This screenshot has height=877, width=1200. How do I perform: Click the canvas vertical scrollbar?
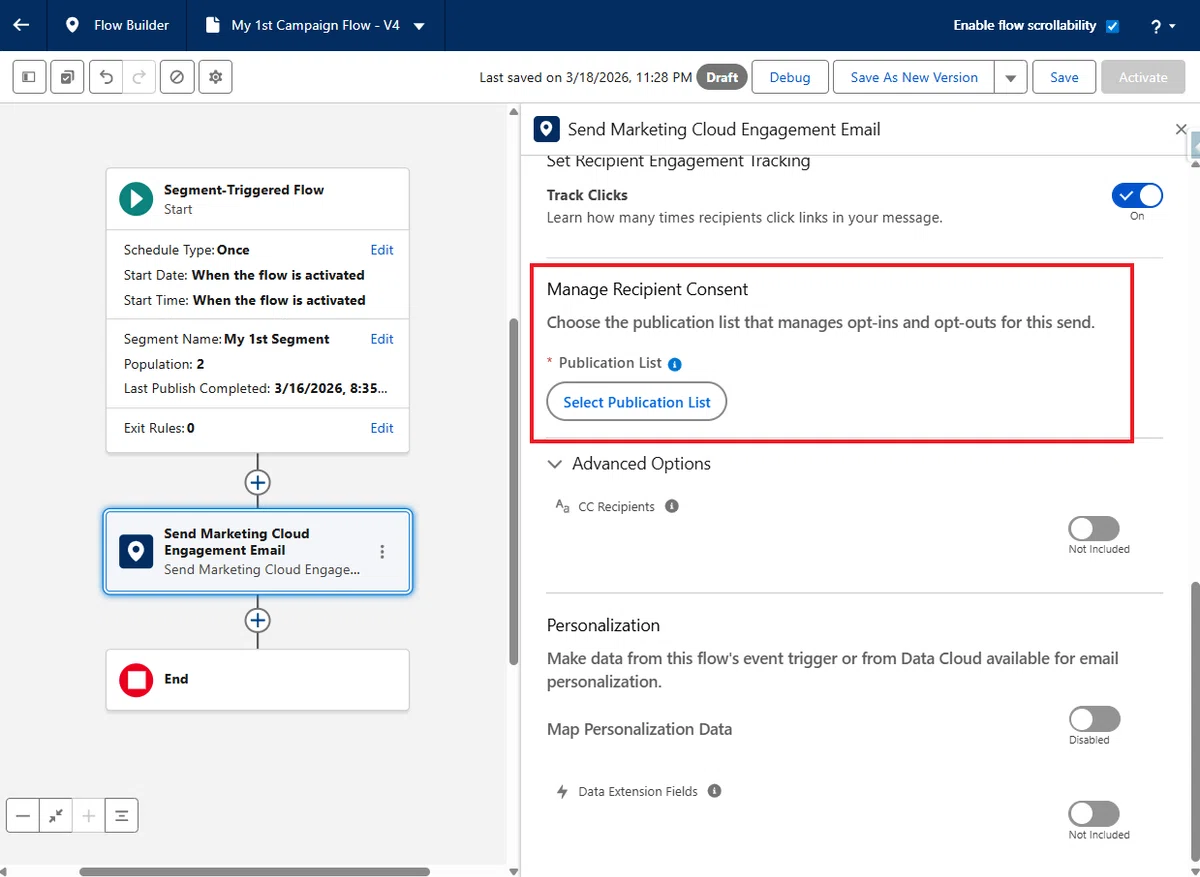514,492
